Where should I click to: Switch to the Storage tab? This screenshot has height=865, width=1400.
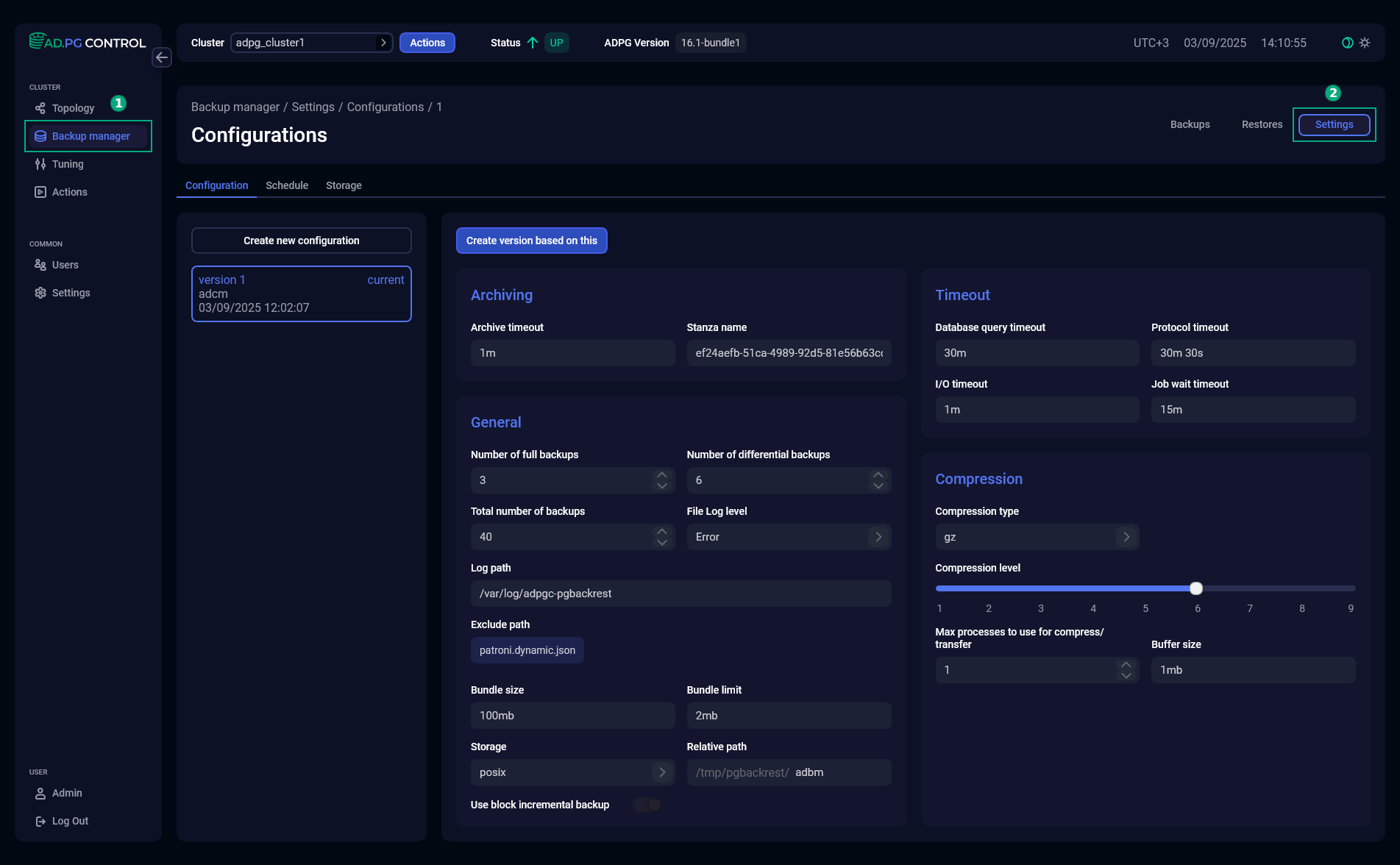tap(344, 185)
